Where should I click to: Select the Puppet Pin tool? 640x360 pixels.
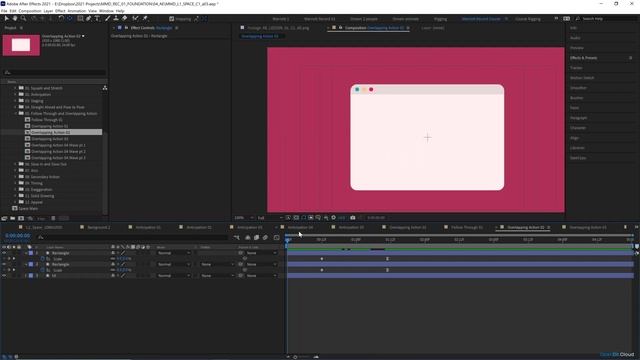145,18
